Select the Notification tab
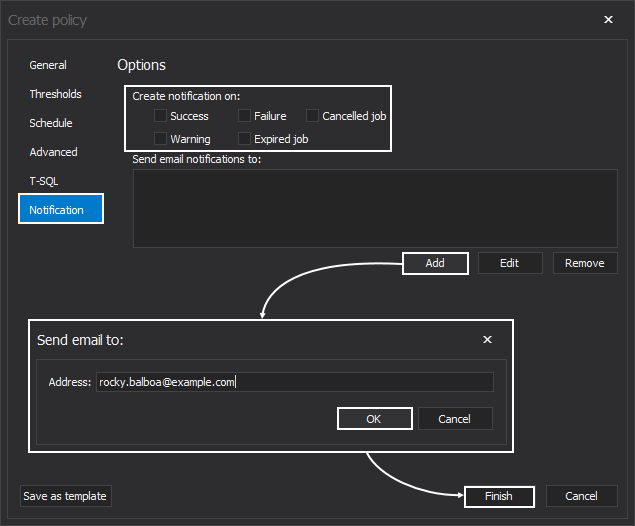 (61, 209)
